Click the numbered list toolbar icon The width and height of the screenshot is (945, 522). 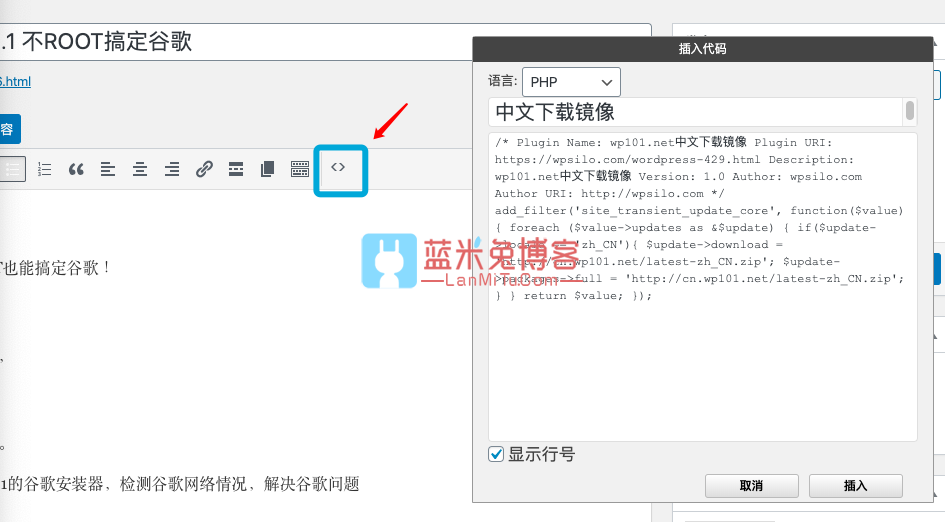pos(44,169)
